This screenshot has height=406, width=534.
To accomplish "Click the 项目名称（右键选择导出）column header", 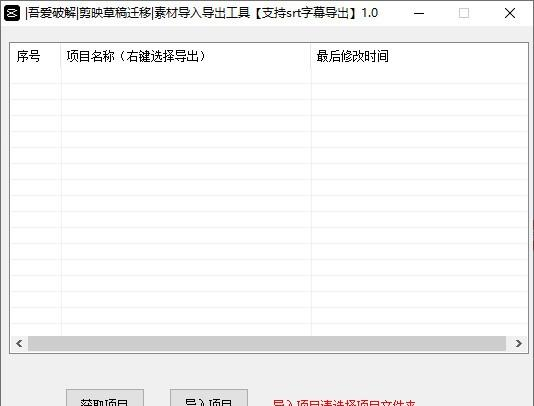I will point(186,56).
